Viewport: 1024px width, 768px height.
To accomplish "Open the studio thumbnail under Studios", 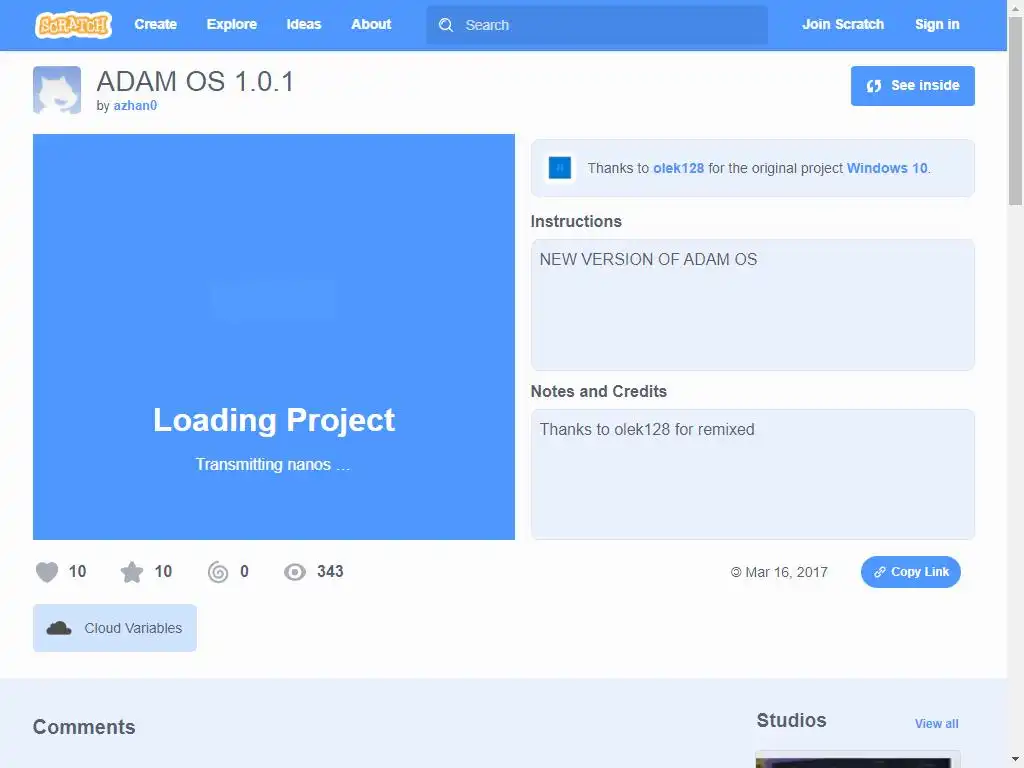I will pos(857,760).
